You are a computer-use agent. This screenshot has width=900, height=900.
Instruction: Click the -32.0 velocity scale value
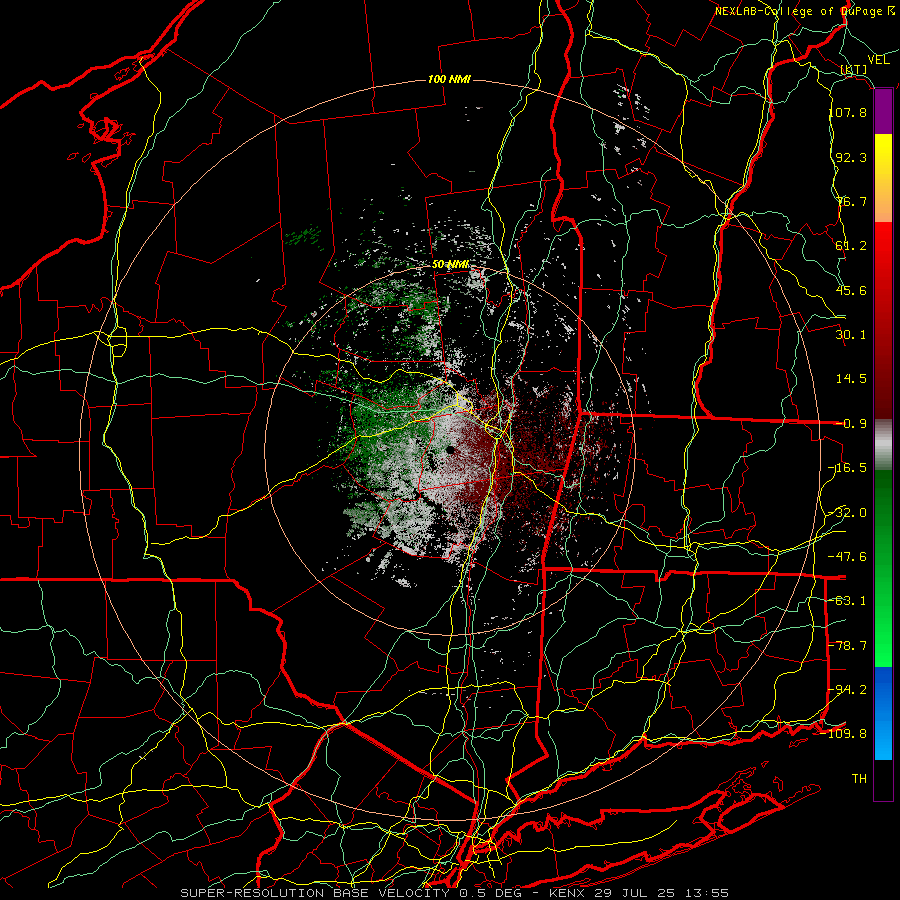[x=848, y=513]
